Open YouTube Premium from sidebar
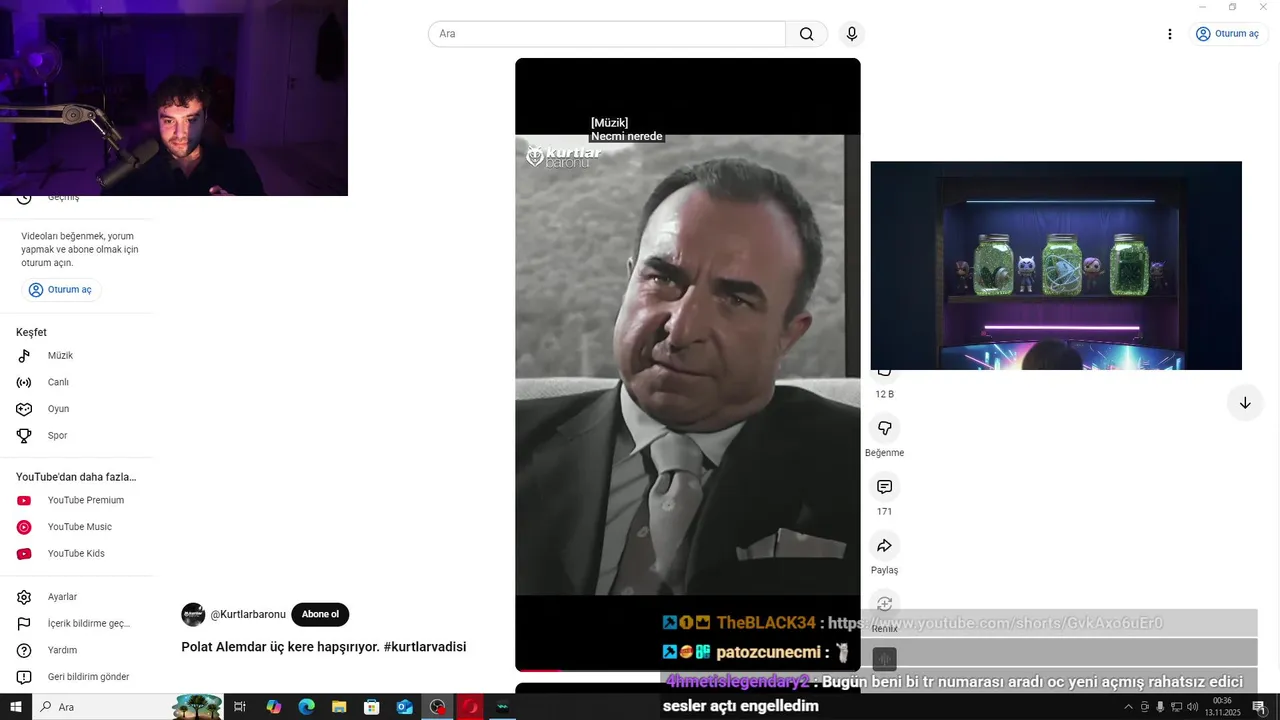Screen dimensions: 1280x720 [76, 500]
